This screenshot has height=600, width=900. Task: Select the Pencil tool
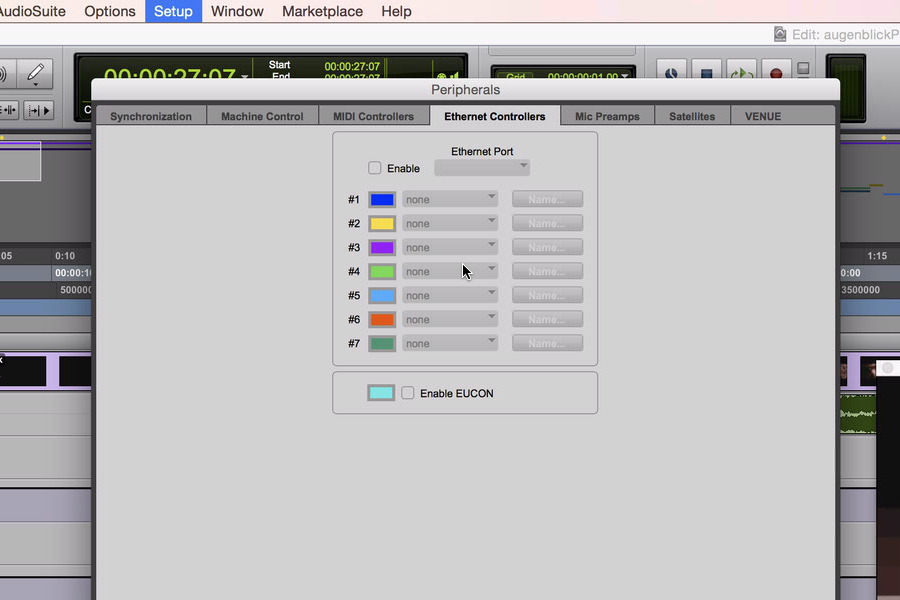[x=36, y=73]
